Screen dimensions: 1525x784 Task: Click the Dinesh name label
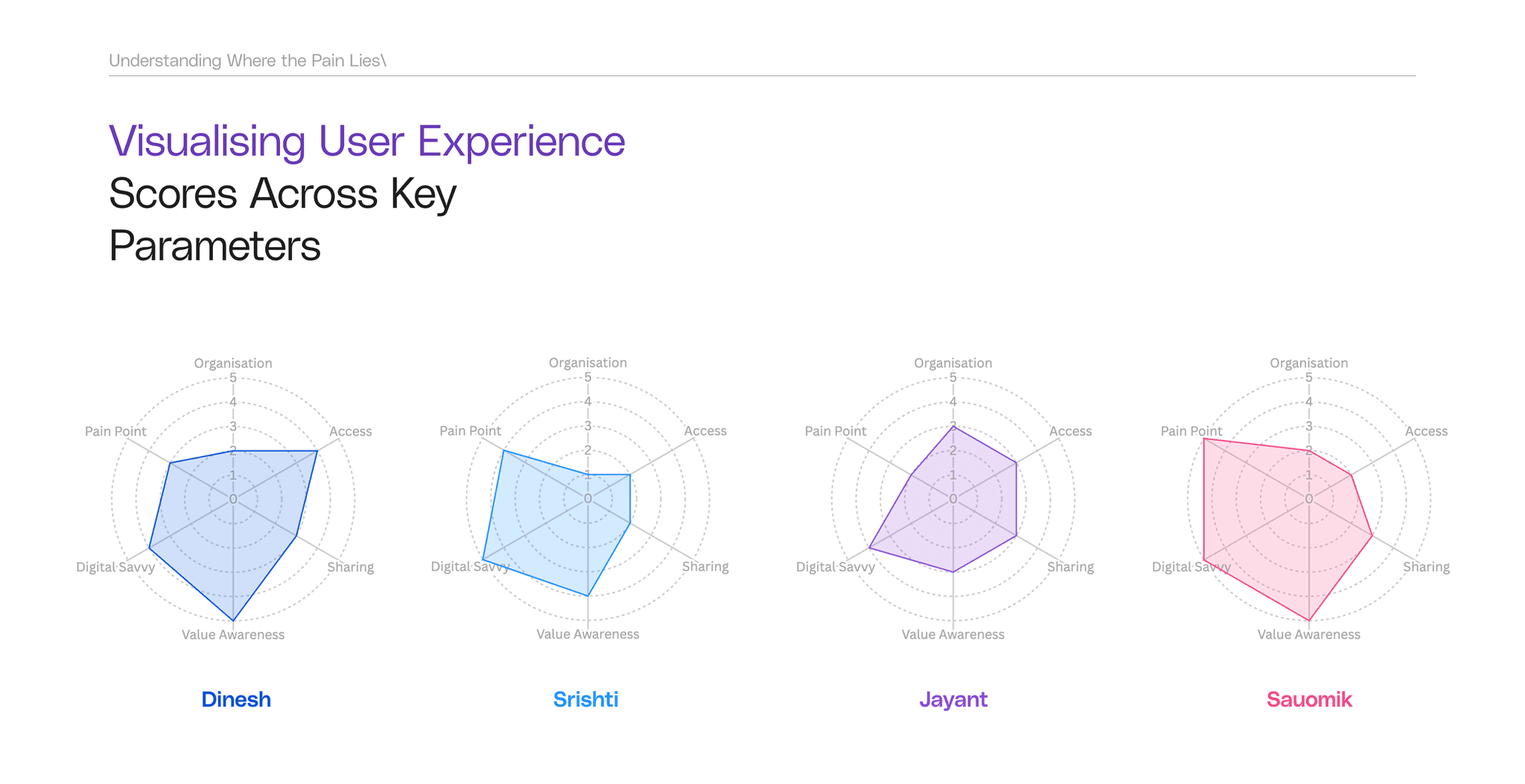[236, 699]
